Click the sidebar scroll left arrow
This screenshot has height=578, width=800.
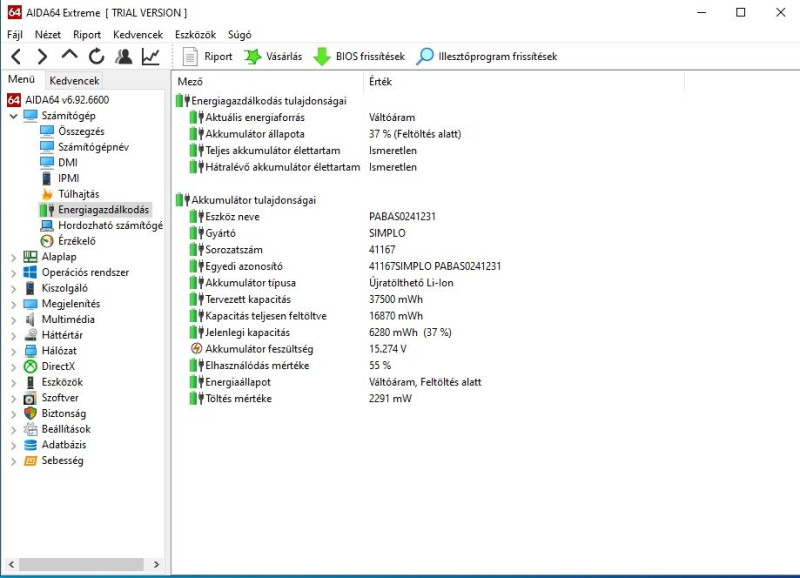(11, 564)
